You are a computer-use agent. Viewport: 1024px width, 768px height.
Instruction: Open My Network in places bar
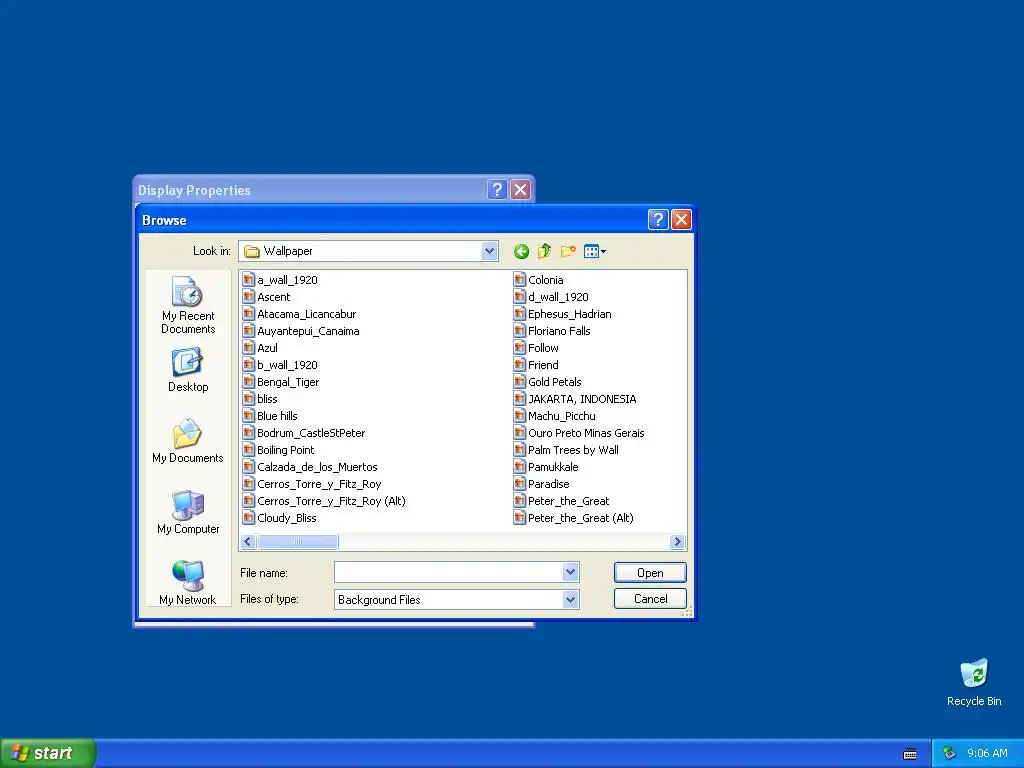(x=188, y=583)
